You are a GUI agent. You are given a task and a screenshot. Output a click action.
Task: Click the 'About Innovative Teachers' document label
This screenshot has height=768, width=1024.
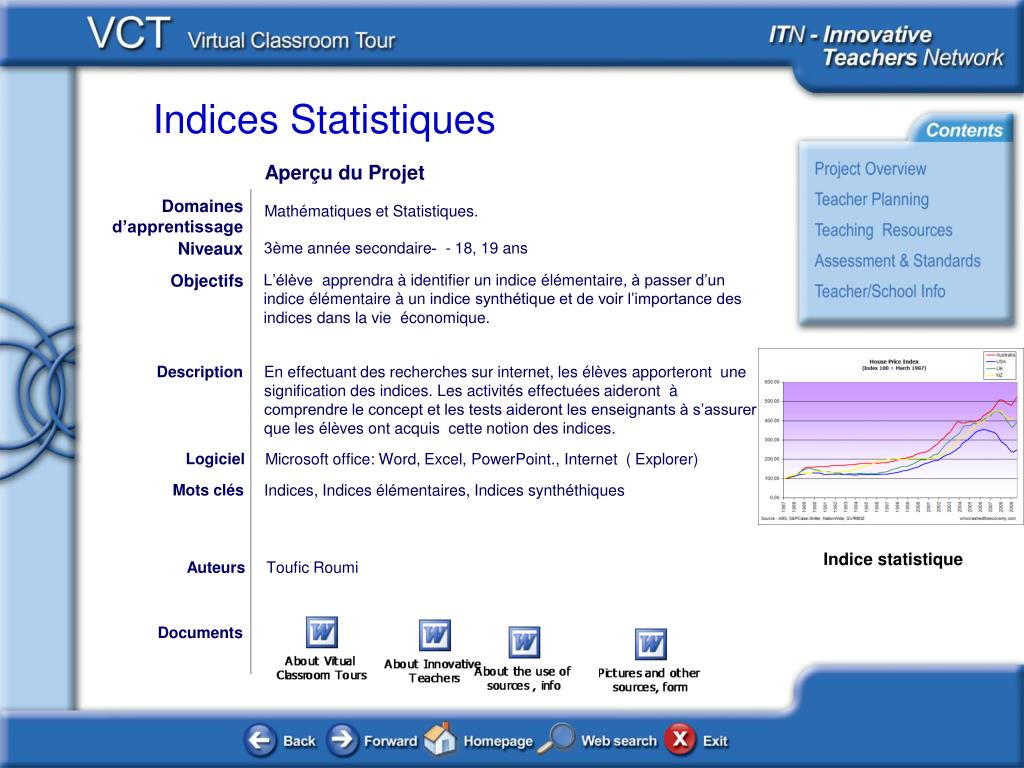(432, 671)
